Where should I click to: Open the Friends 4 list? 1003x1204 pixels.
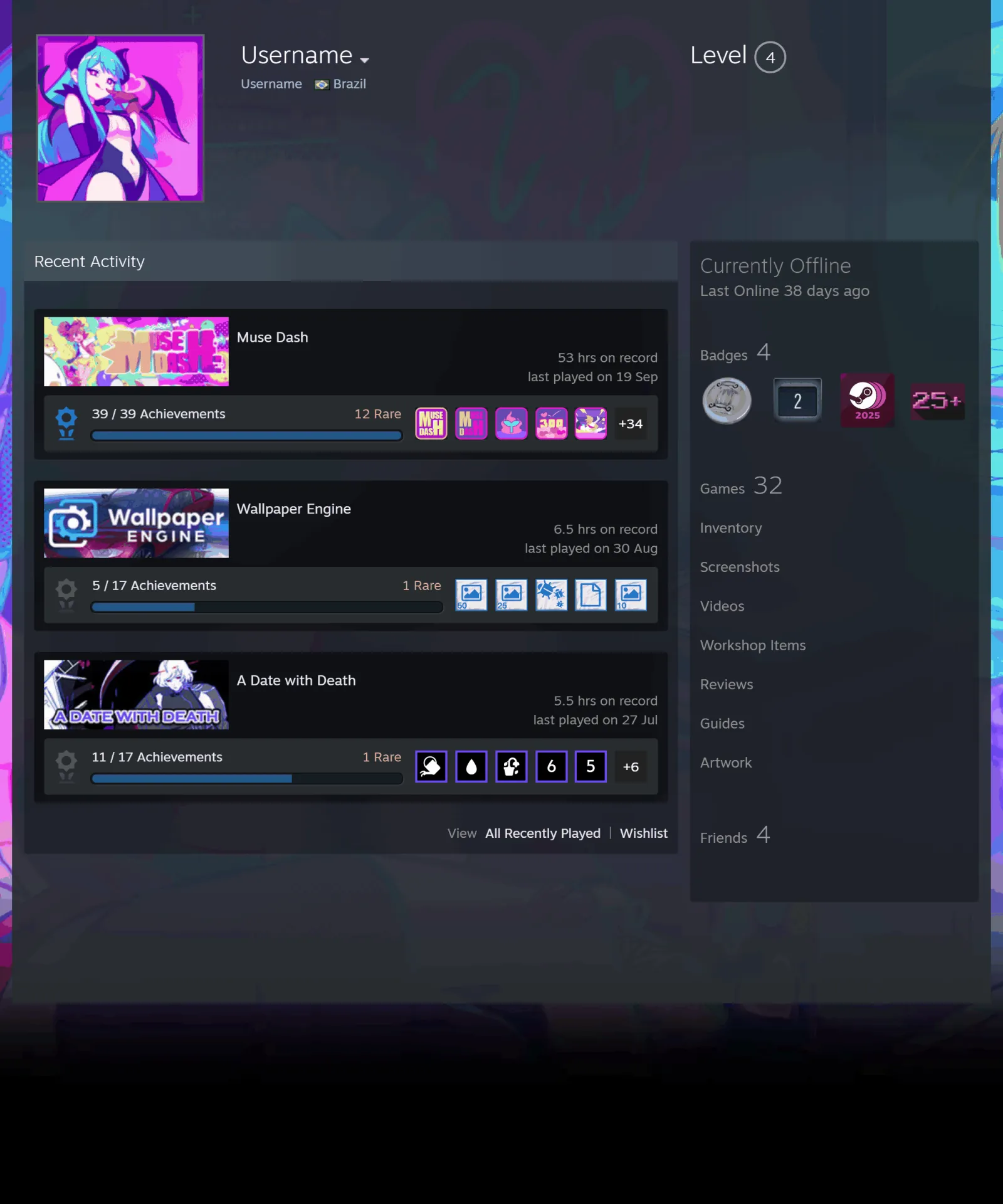pyautogui.click(x=735, y=835)
